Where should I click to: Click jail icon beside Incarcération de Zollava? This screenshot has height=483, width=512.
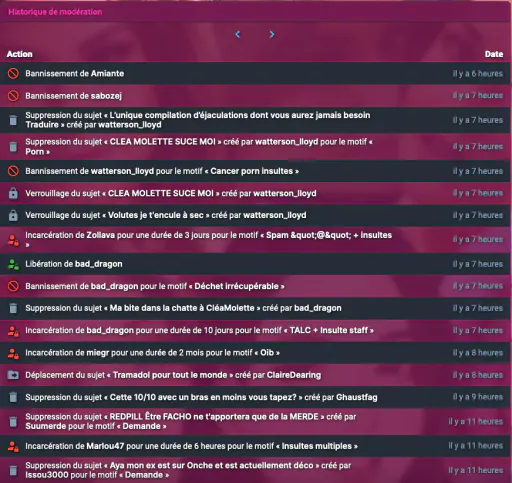tap(13, 240)
